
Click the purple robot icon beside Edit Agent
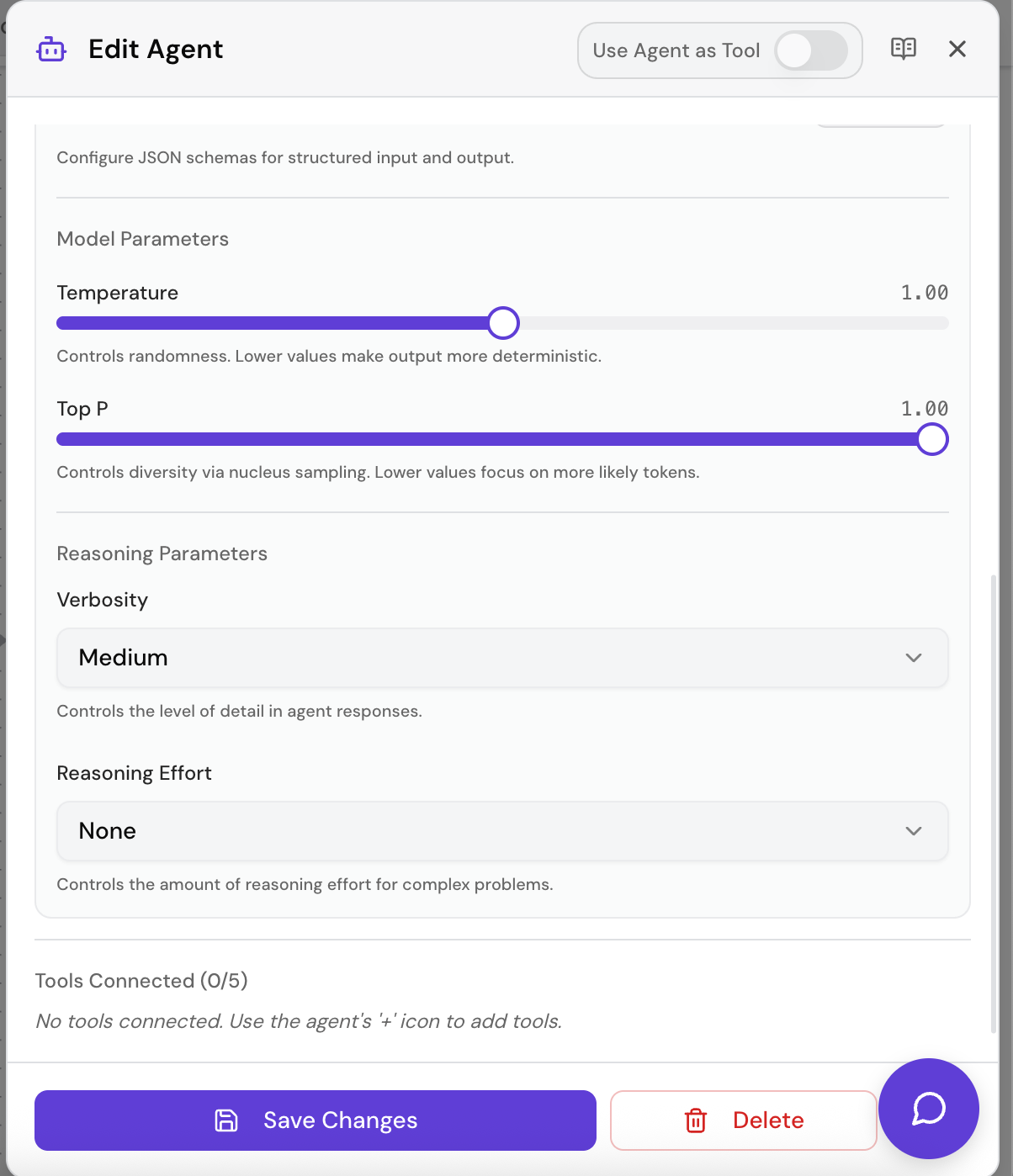(50, 49)
